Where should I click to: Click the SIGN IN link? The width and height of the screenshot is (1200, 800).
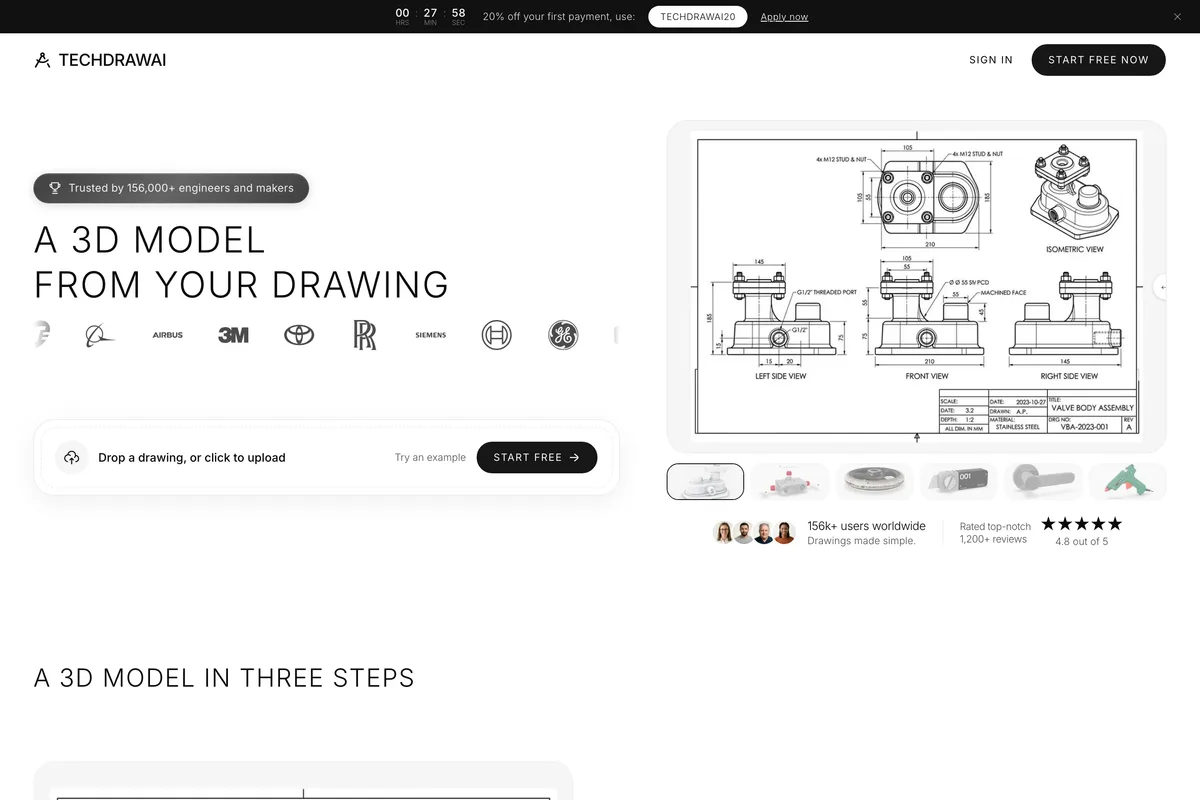point(991,60)
